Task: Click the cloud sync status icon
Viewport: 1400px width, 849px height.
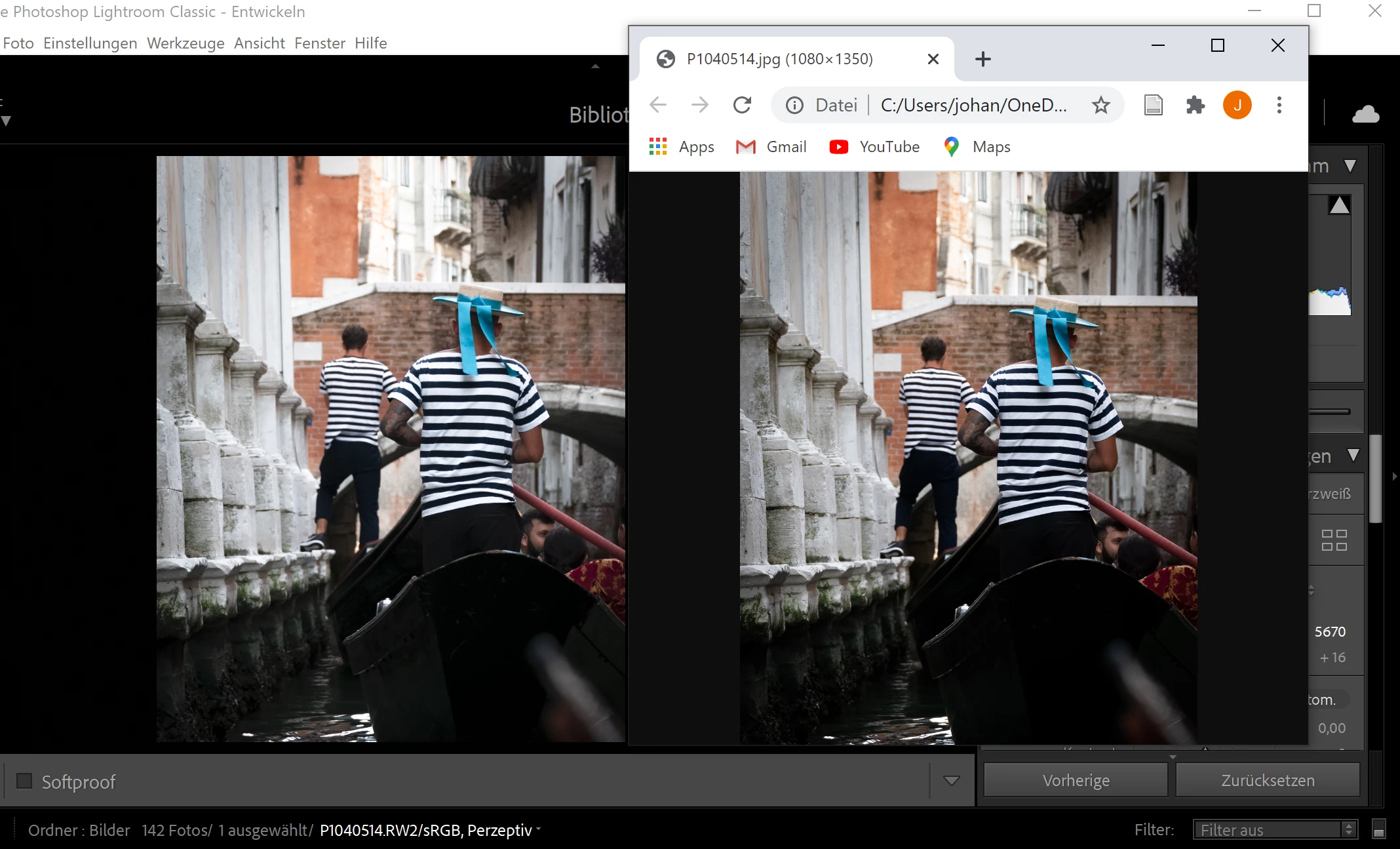Action: pyautogui.click(x=1365, y=114)
